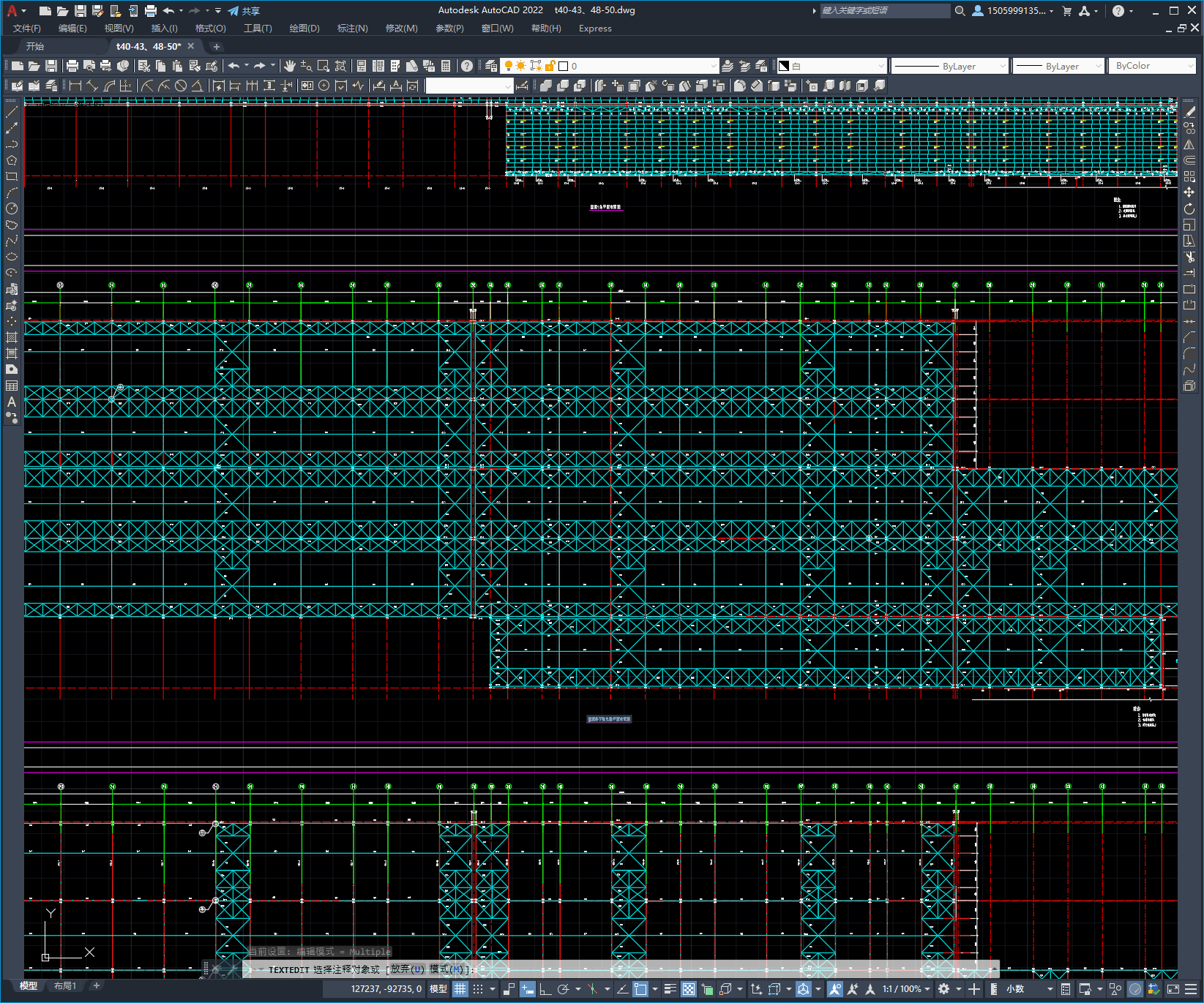Toggle object snap in status bar

[x=640, y=989]
